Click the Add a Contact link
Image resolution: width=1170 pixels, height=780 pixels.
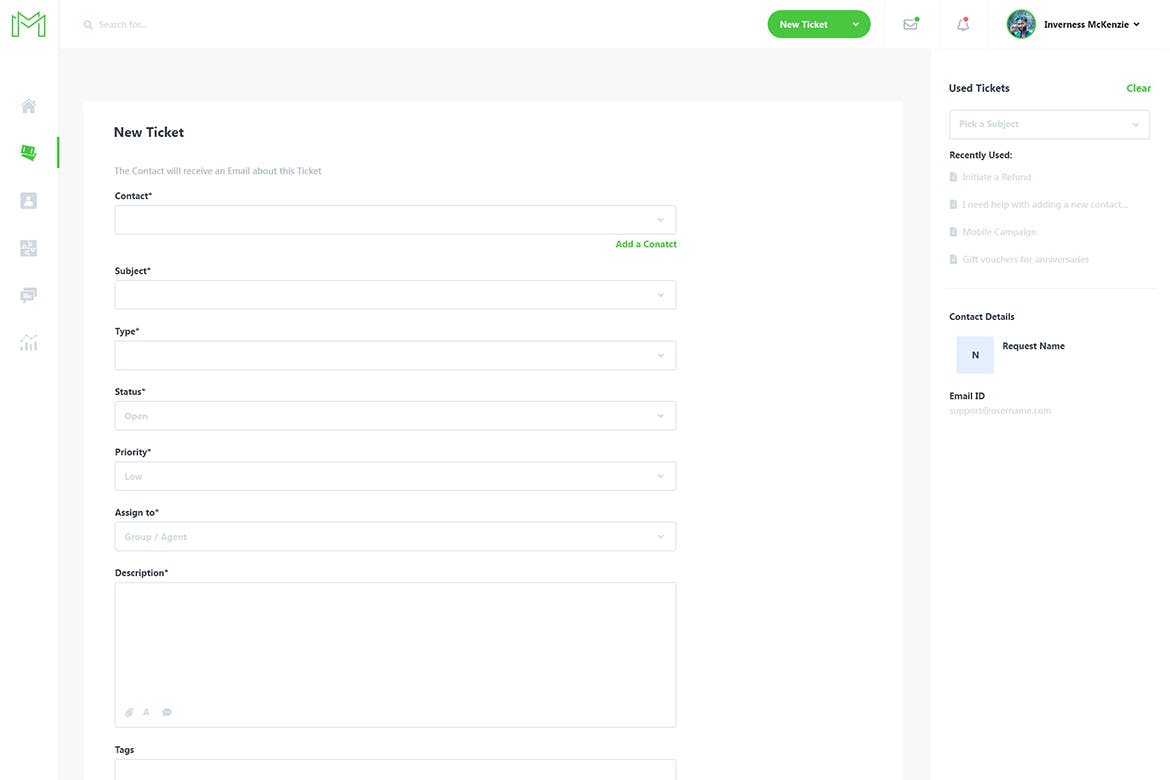646,244
